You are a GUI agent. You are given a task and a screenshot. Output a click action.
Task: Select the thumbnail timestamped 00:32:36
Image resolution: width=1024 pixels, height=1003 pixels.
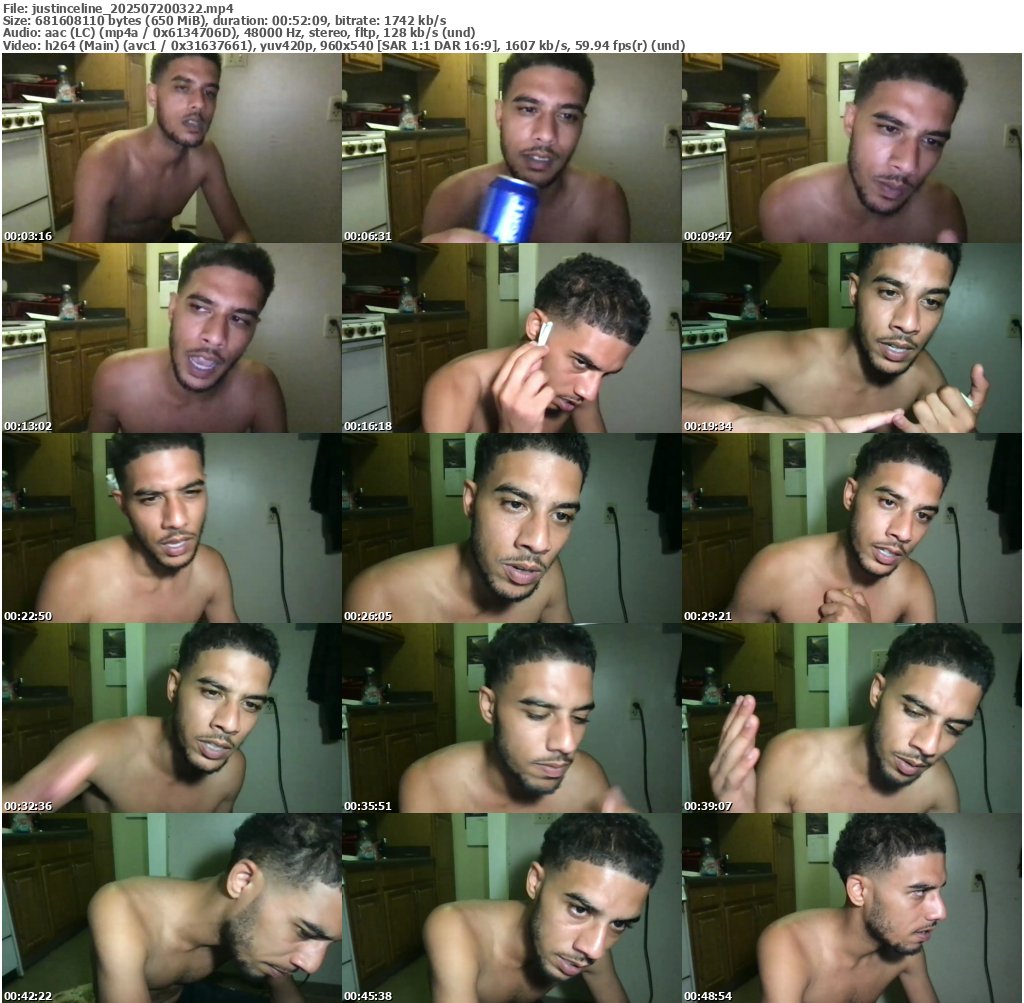[x=171, y=718]
